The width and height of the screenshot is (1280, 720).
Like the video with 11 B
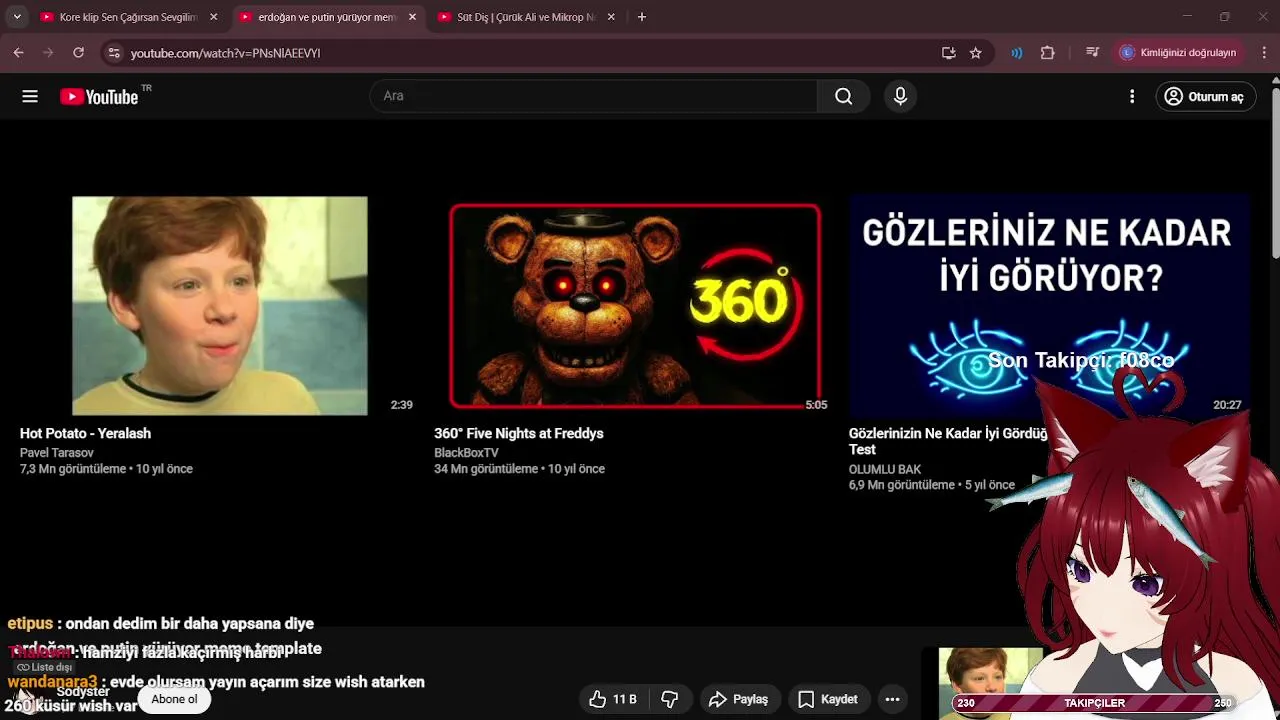pos(612,699)
